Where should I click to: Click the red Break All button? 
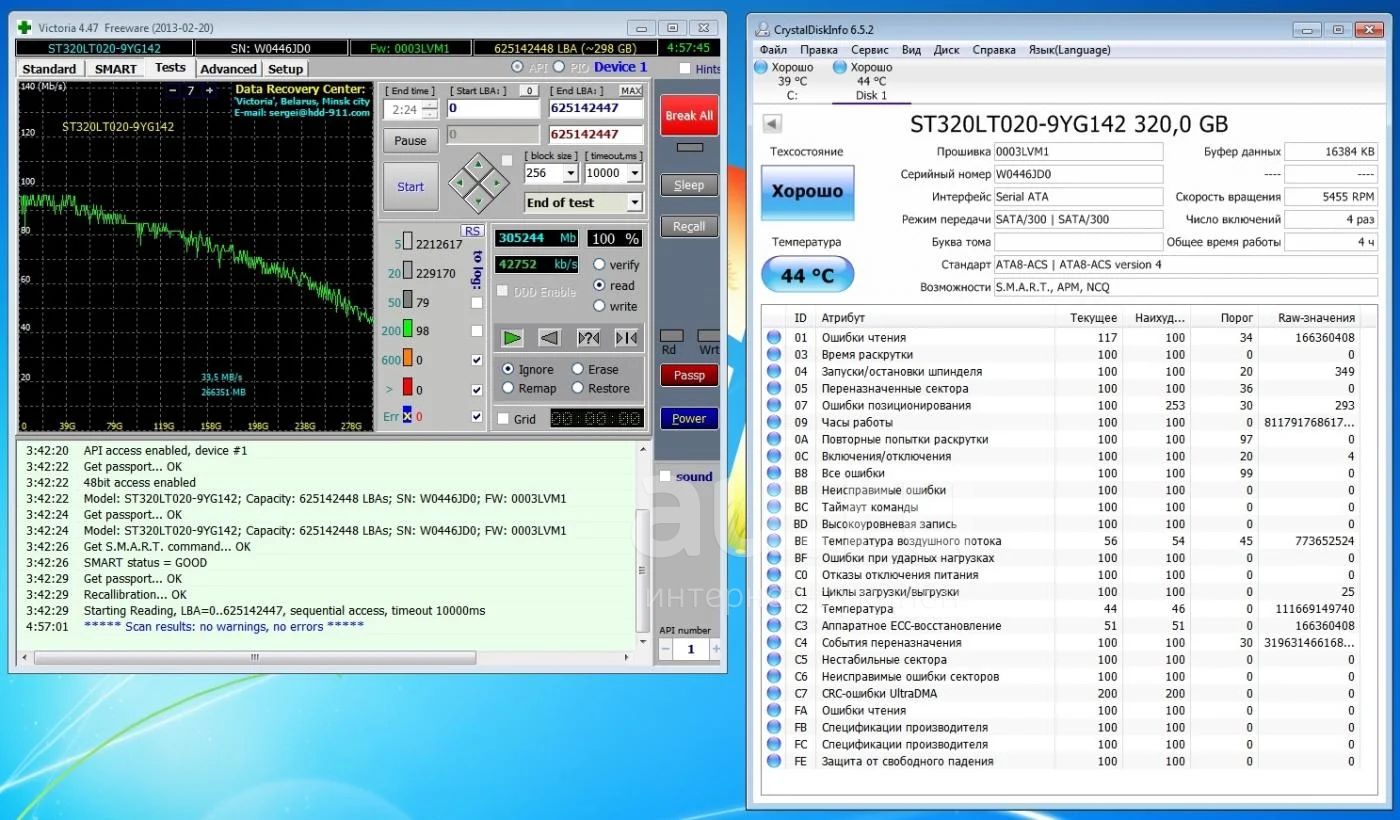tap(689, 116)
